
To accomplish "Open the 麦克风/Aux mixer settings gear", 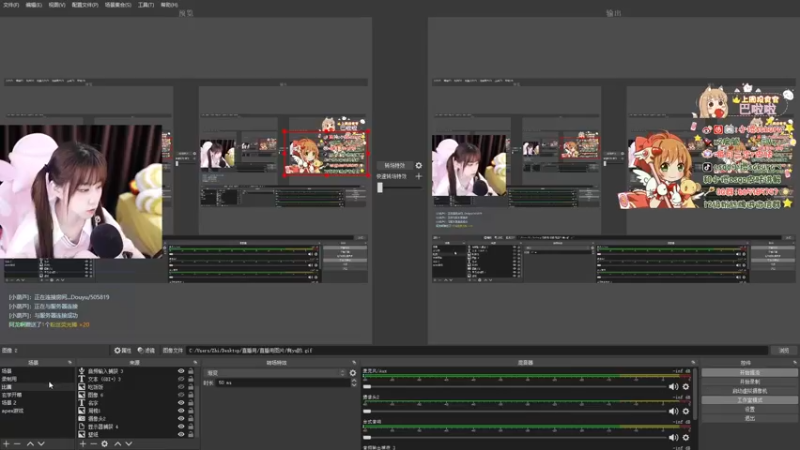I will (686, 387).
